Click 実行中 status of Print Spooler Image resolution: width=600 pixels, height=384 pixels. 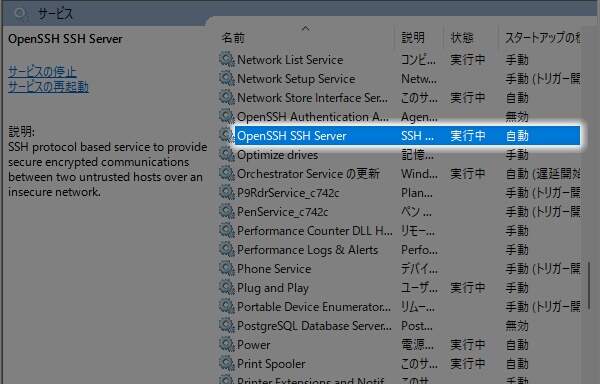coord(468,364)
